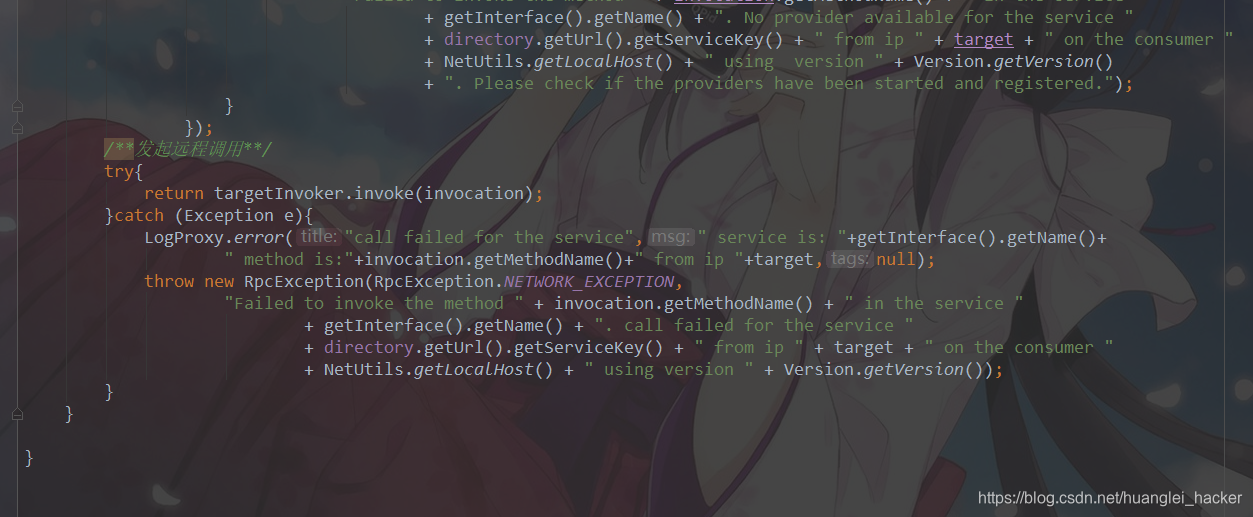Click the 'msg:' parameter hint
The height and width of the screenshot is (517, 1253).
click(671, 237)
